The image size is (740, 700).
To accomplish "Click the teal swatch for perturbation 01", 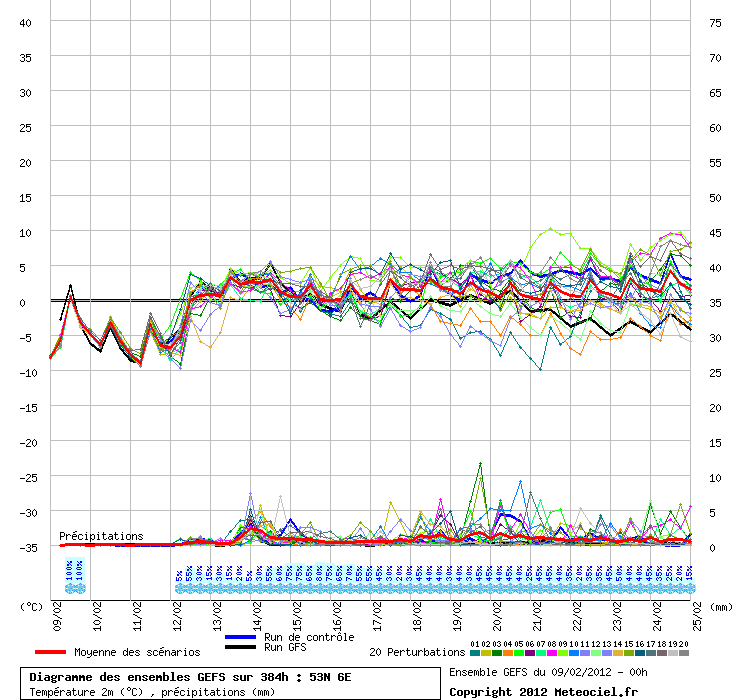I will point(475,653).
